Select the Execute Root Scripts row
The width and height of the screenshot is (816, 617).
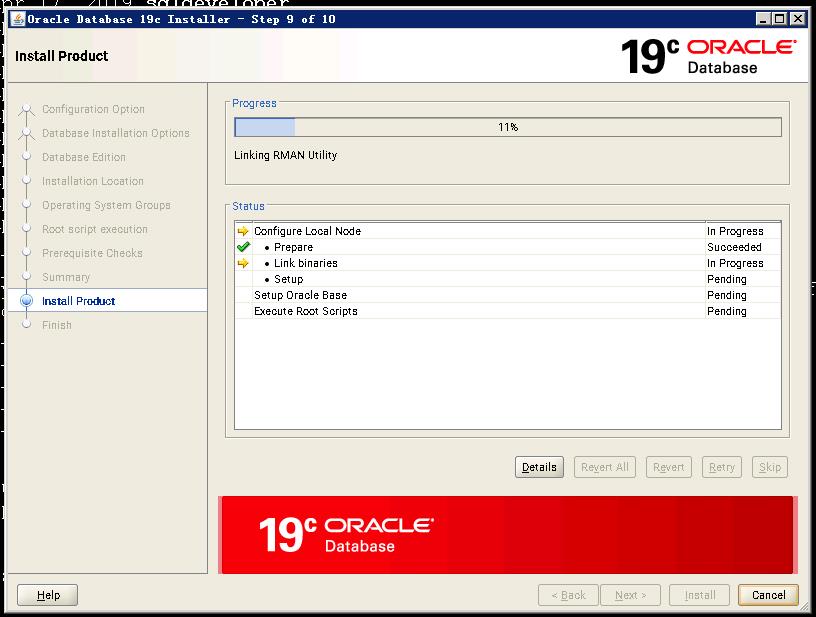pos(507,311)
